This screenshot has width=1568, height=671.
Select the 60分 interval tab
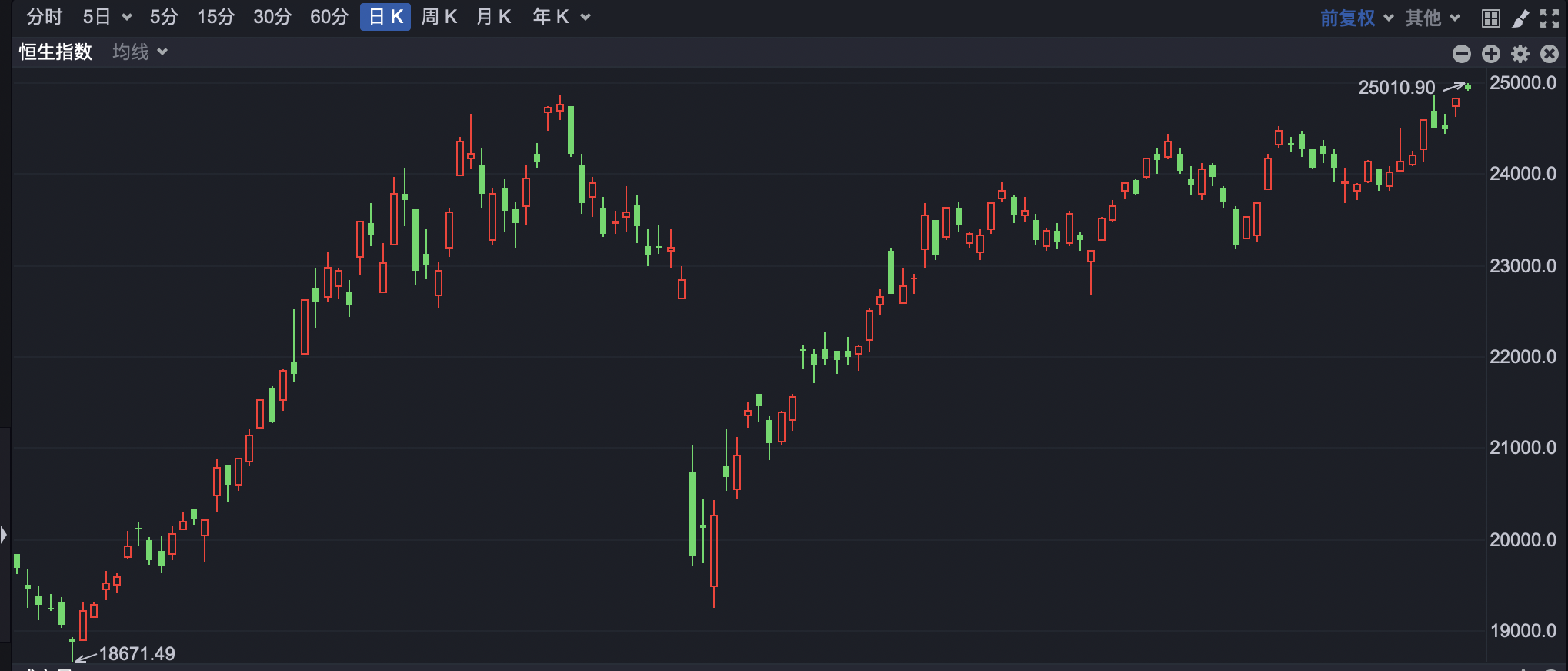(329, 17)
